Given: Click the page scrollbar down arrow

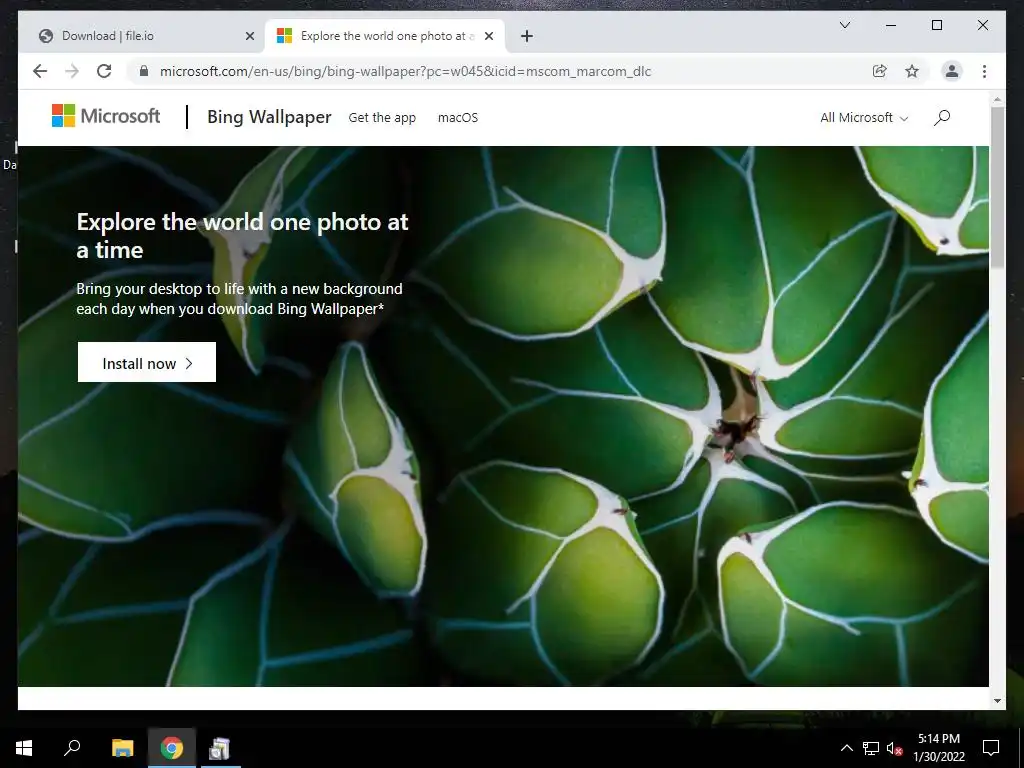Looking at the screenshot, I should click(997, 701).
